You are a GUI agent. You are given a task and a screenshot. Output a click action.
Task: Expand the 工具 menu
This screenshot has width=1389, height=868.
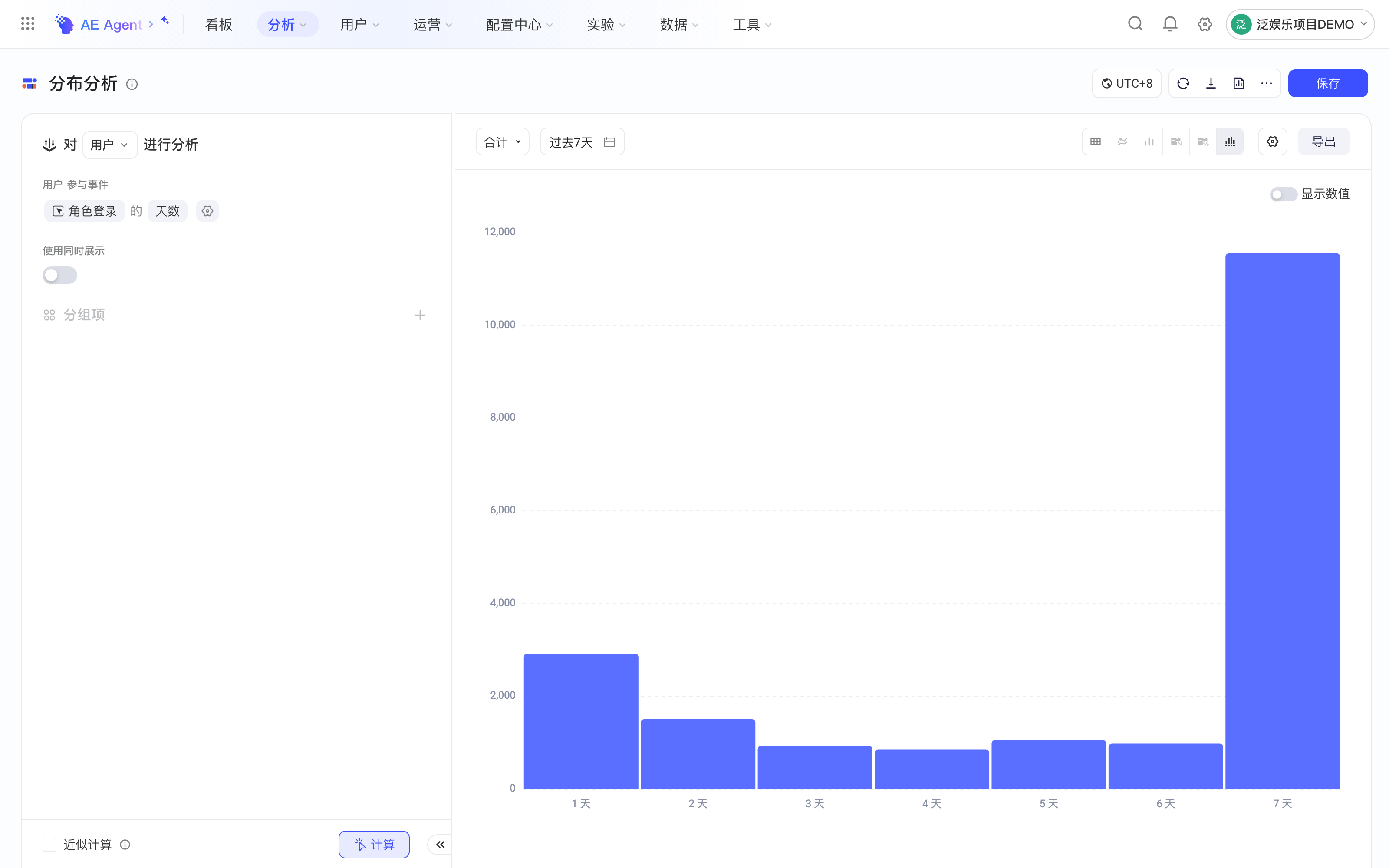[752, 24]
